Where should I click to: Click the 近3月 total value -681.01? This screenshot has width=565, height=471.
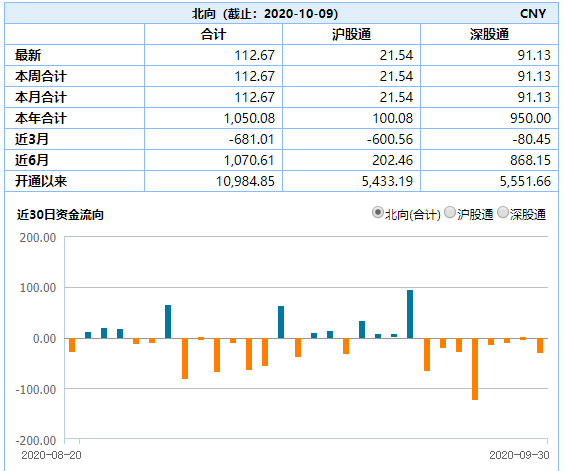(x=252, y=139)
